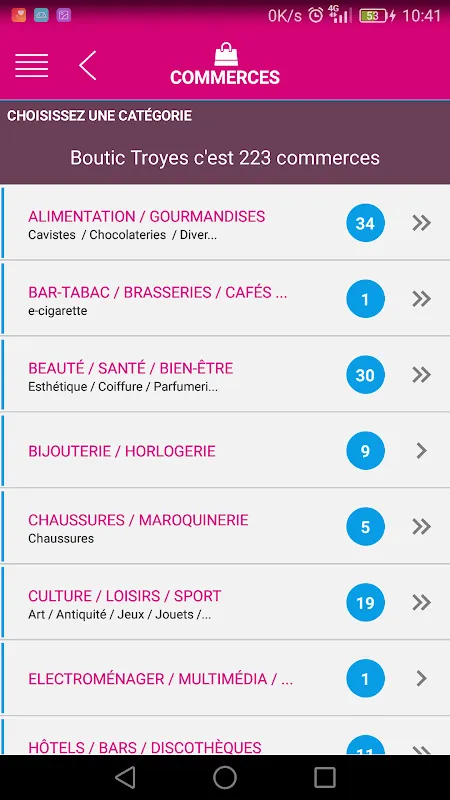Tap the battery indicator in status bar

374,16
